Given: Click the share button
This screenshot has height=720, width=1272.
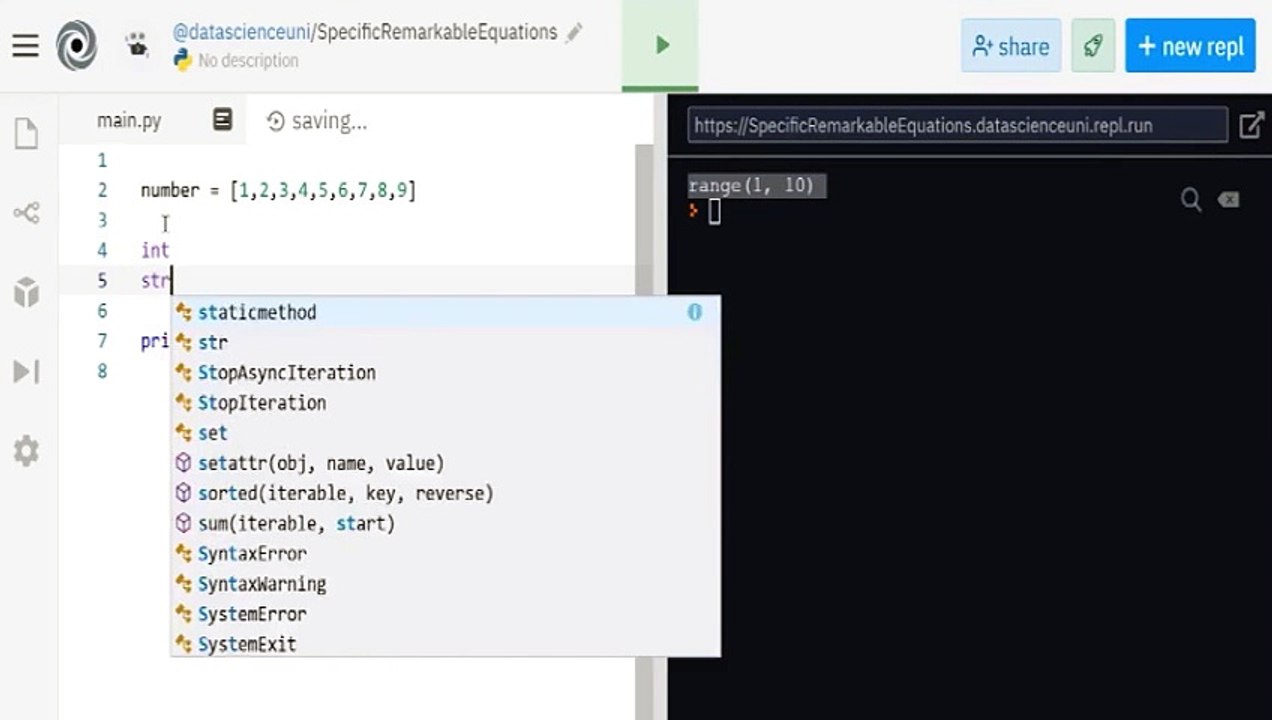Looking at the screenshot, I should click(1011, 46).
